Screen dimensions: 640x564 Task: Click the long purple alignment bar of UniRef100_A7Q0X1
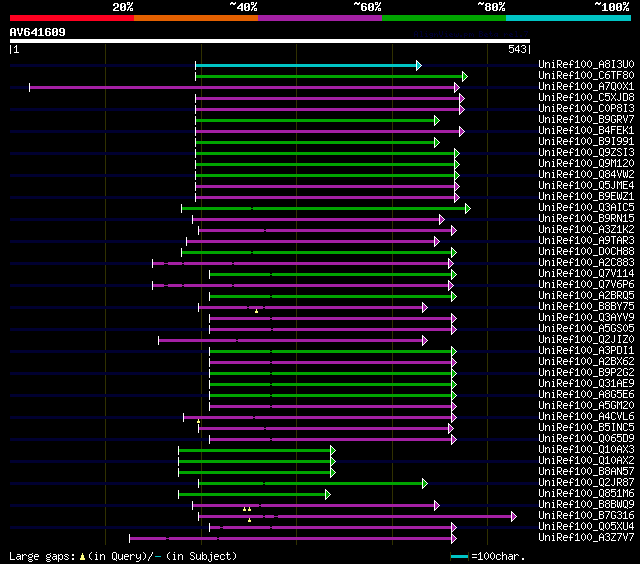[244, 87]
